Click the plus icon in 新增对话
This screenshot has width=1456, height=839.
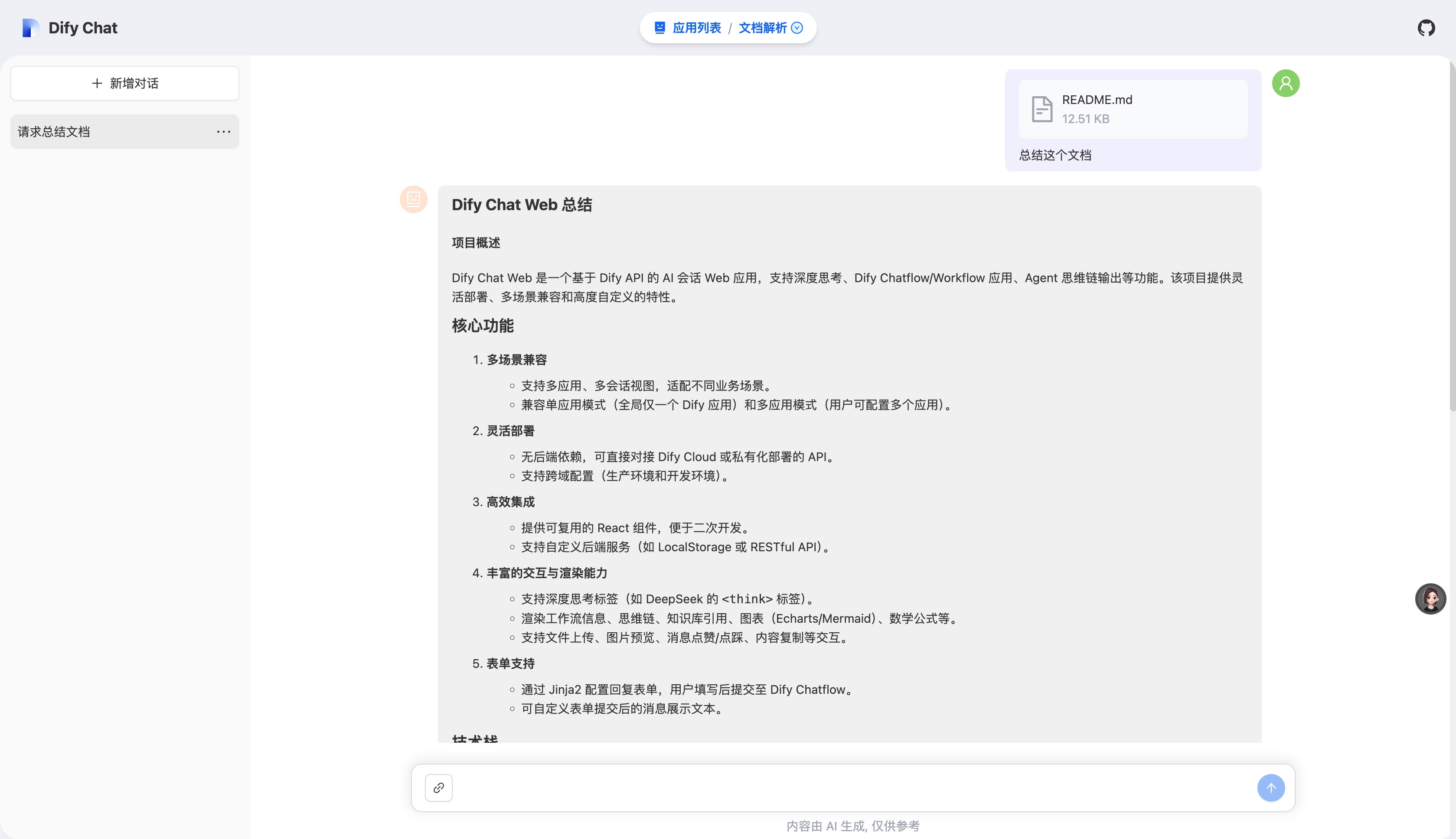click(x=97, y=83)
